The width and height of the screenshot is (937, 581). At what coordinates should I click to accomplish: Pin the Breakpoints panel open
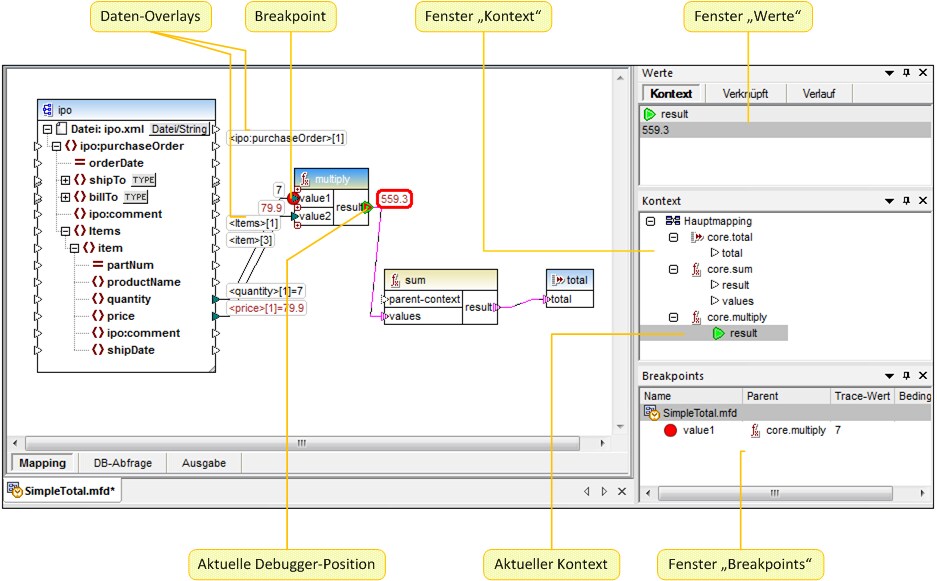point(907,375)
